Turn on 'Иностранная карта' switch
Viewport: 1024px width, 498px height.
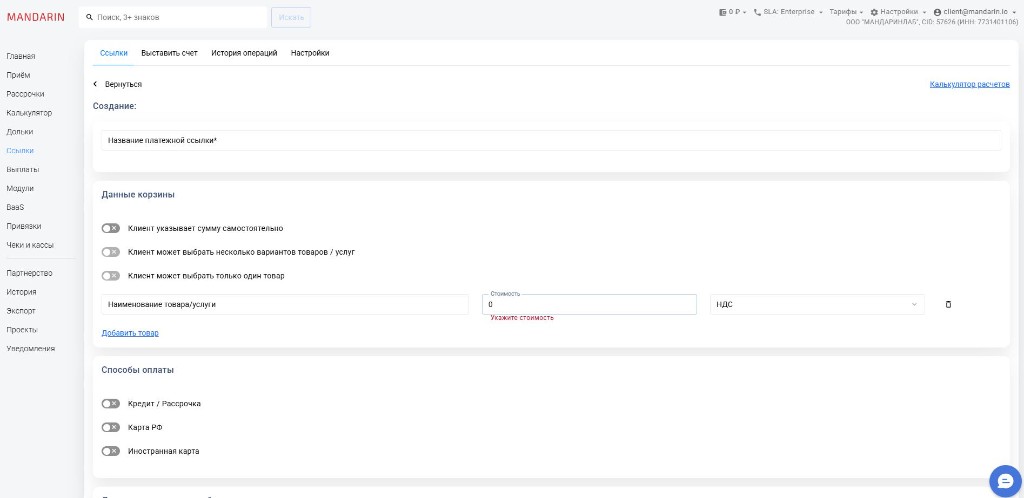pyautogui.click(x=111, y=451)
